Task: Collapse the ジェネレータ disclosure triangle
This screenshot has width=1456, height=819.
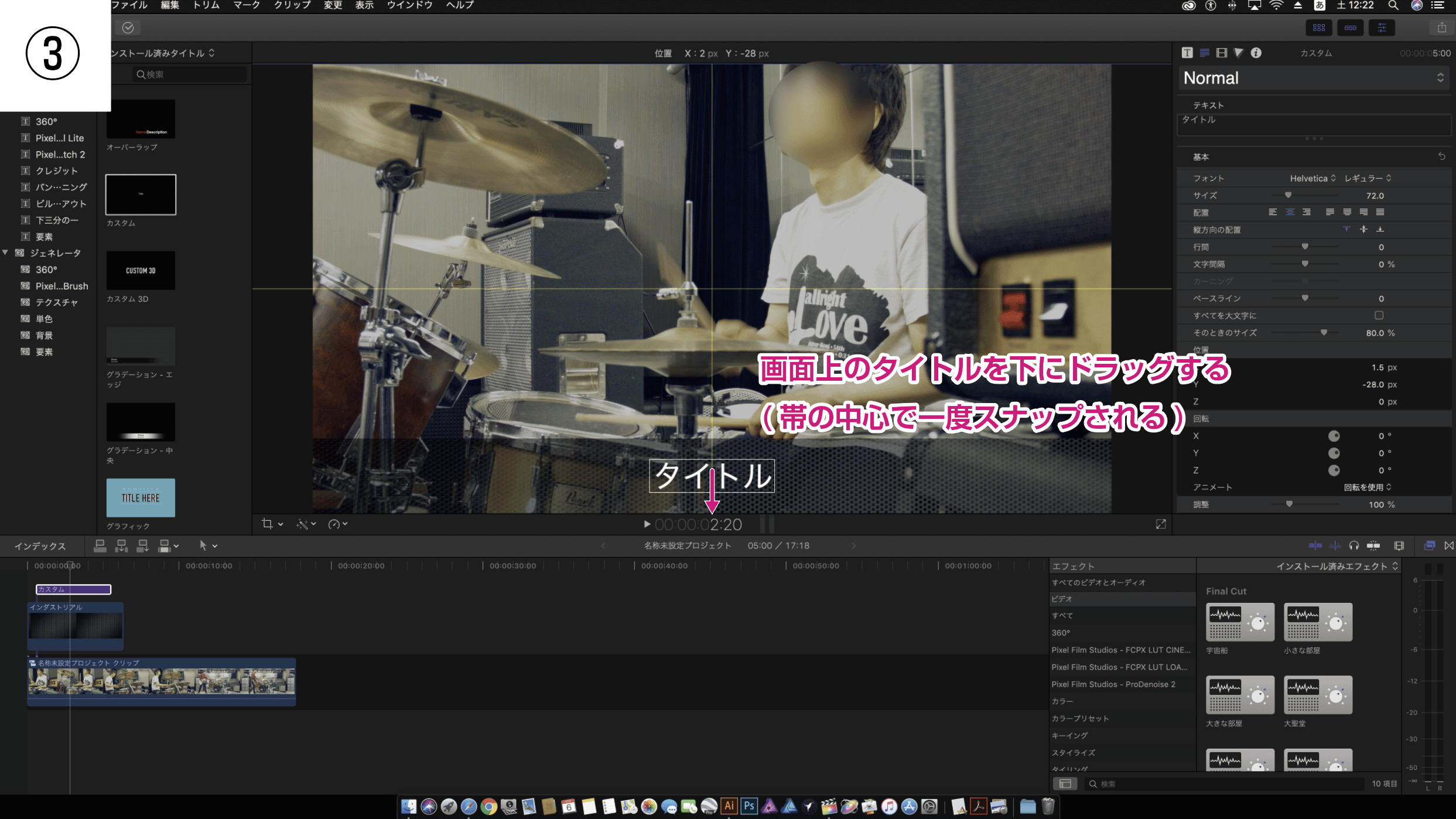Action: click(5, 252)
